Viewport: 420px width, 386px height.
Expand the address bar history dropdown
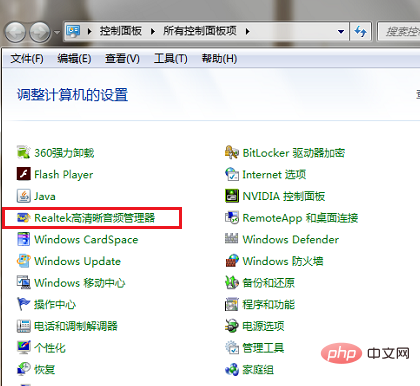coord(341,31)
